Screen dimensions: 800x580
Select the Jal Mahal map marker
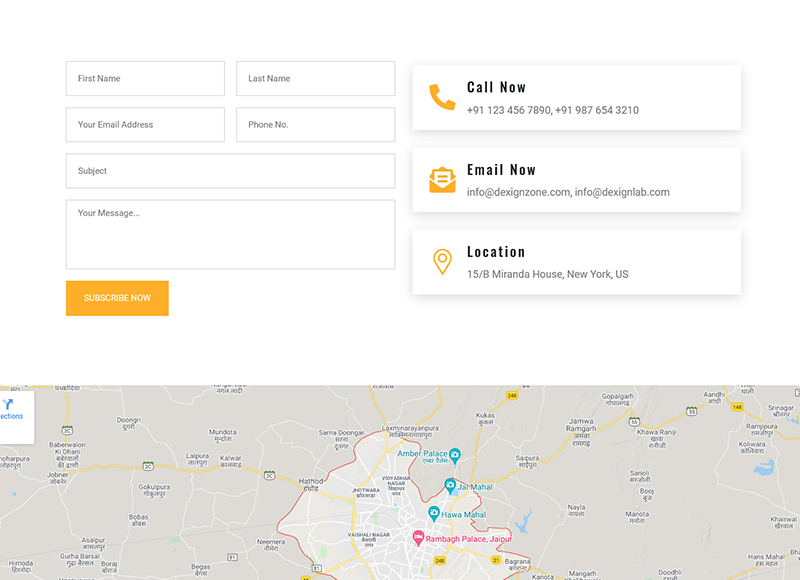pyautogui.click(x=450, y=487)
